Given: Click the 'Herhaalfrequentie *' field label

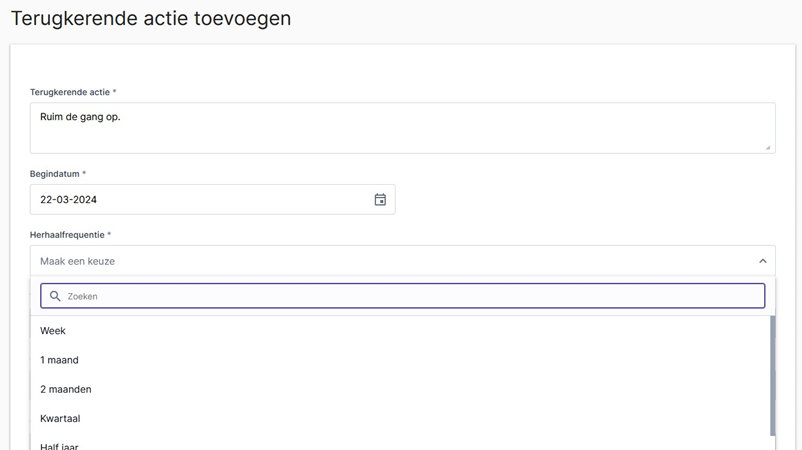Looking at the screenshot, I should [70, 235].
